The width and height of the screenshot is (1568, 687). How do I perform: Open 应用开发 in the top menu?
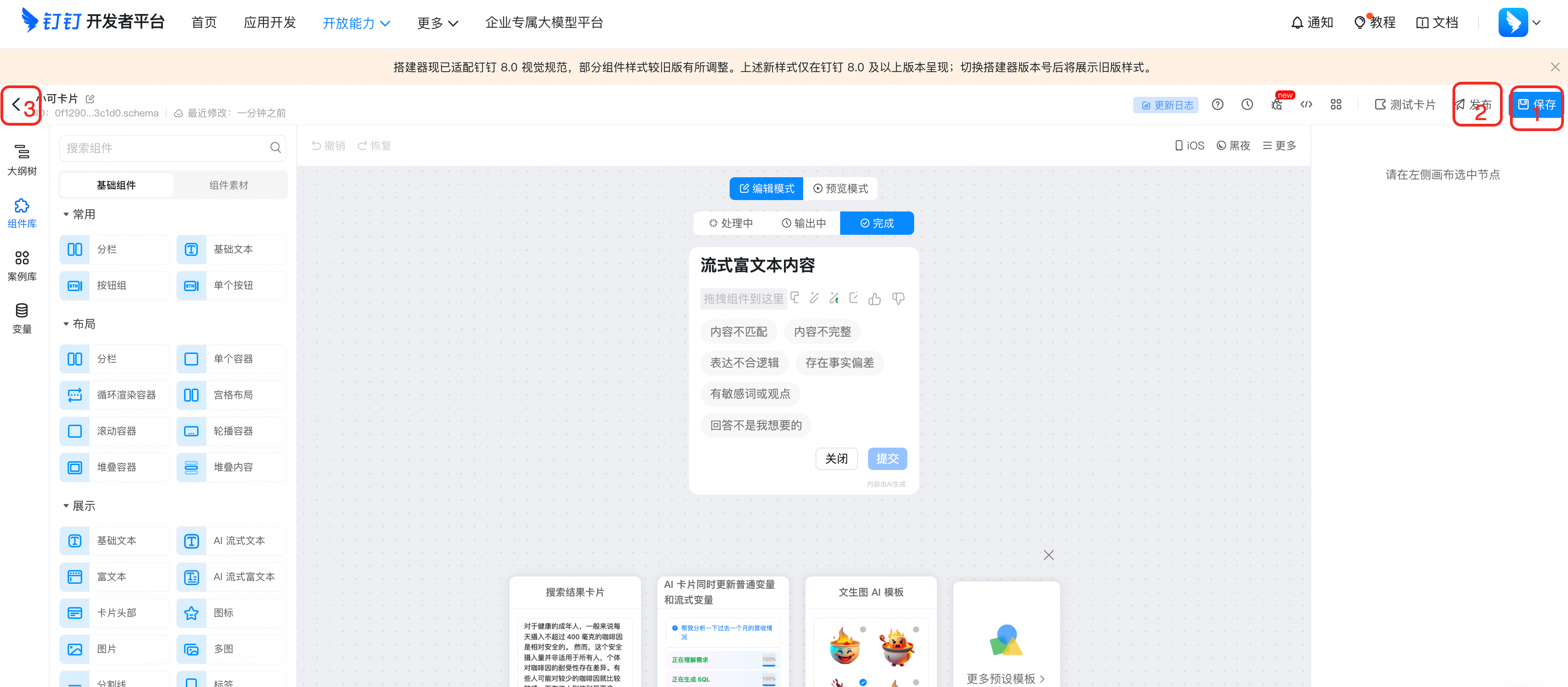[269, 22]
